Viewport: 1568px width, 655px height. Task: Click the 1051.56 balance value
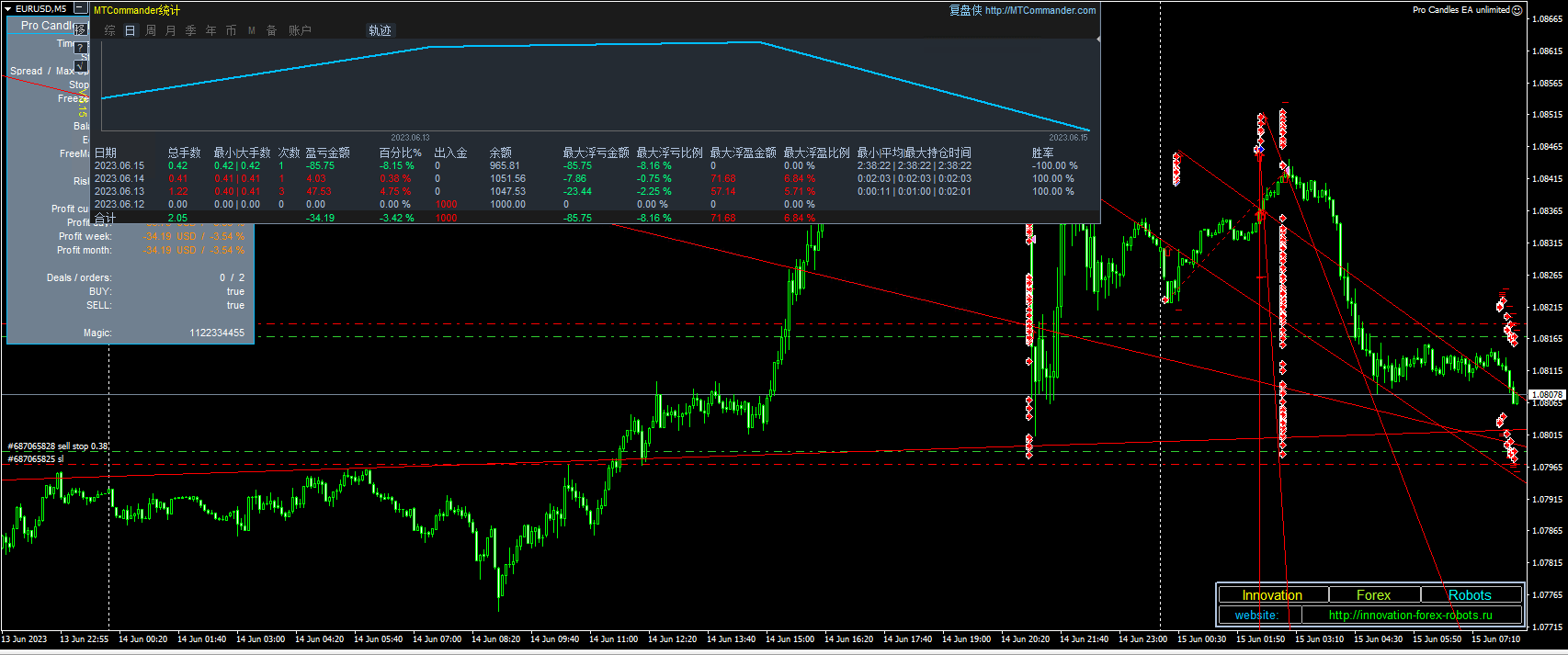(x=508, y=179)
